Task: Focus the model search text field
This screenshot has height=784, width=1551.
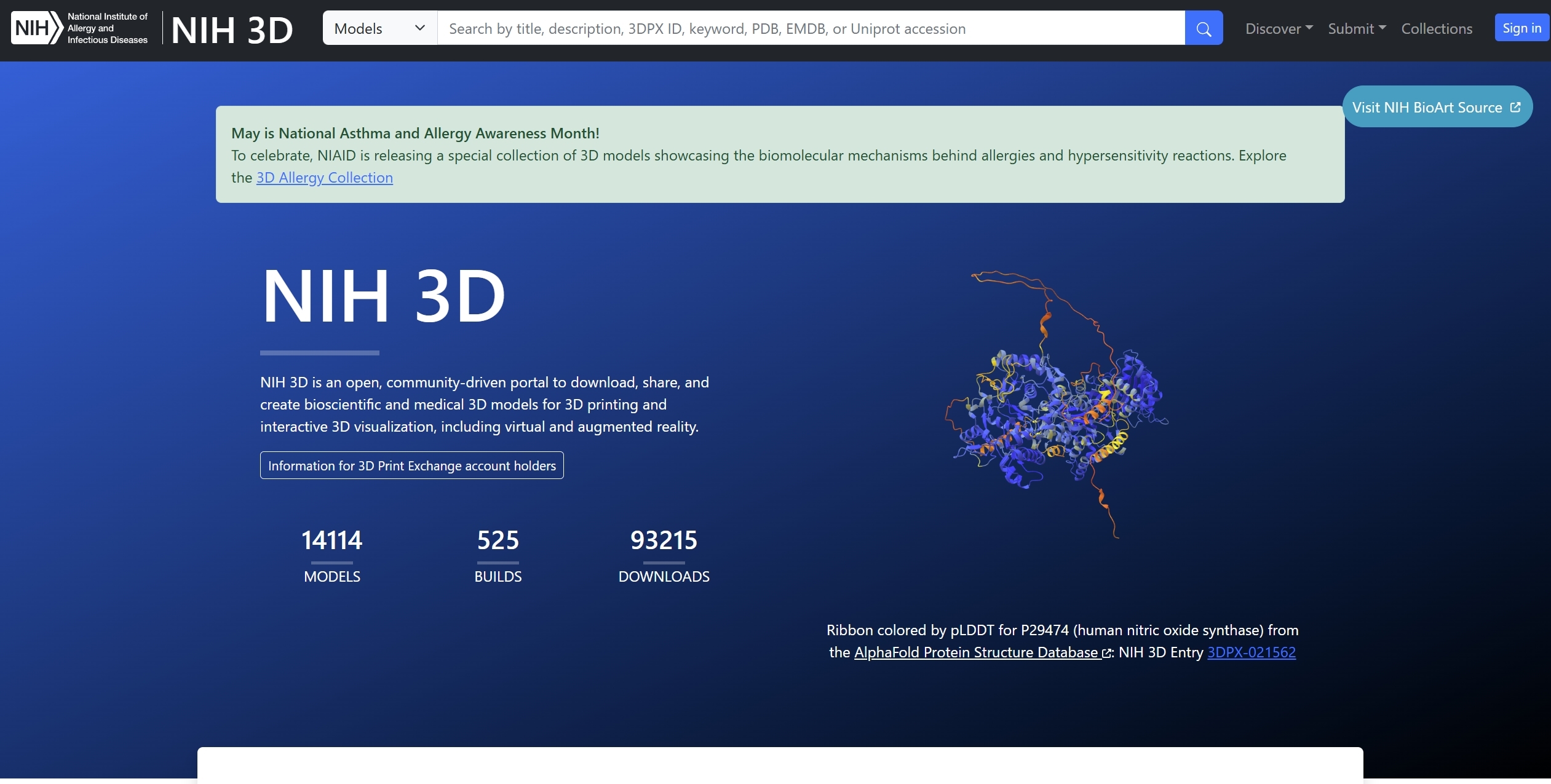Action: [811, 28]
